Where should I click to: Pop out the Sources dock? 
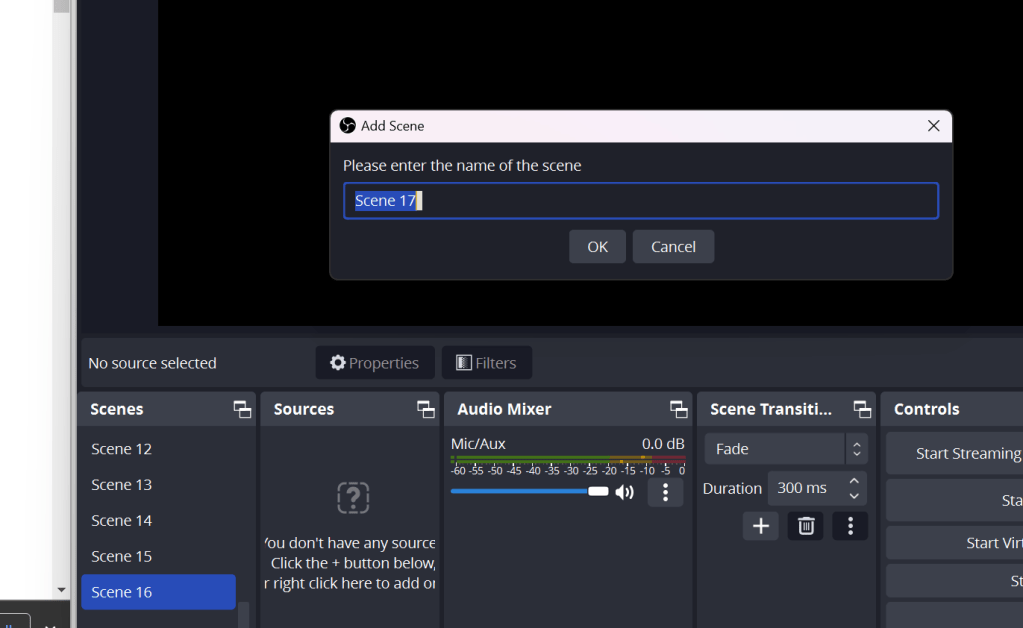click(426, 410)
